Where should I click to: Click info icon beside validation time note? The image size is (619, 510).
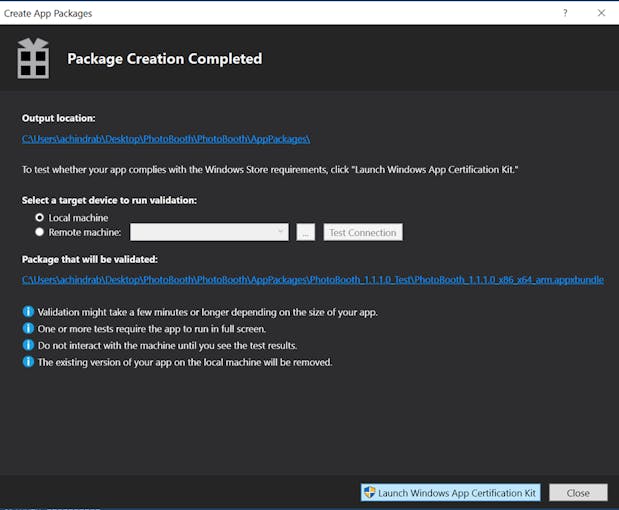tap(28, 312)
